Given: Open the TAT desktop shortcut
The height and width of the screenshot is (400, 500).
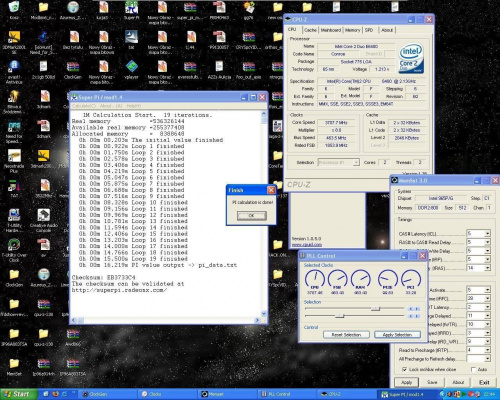Looking at the screenshot, I should point(14,189).
